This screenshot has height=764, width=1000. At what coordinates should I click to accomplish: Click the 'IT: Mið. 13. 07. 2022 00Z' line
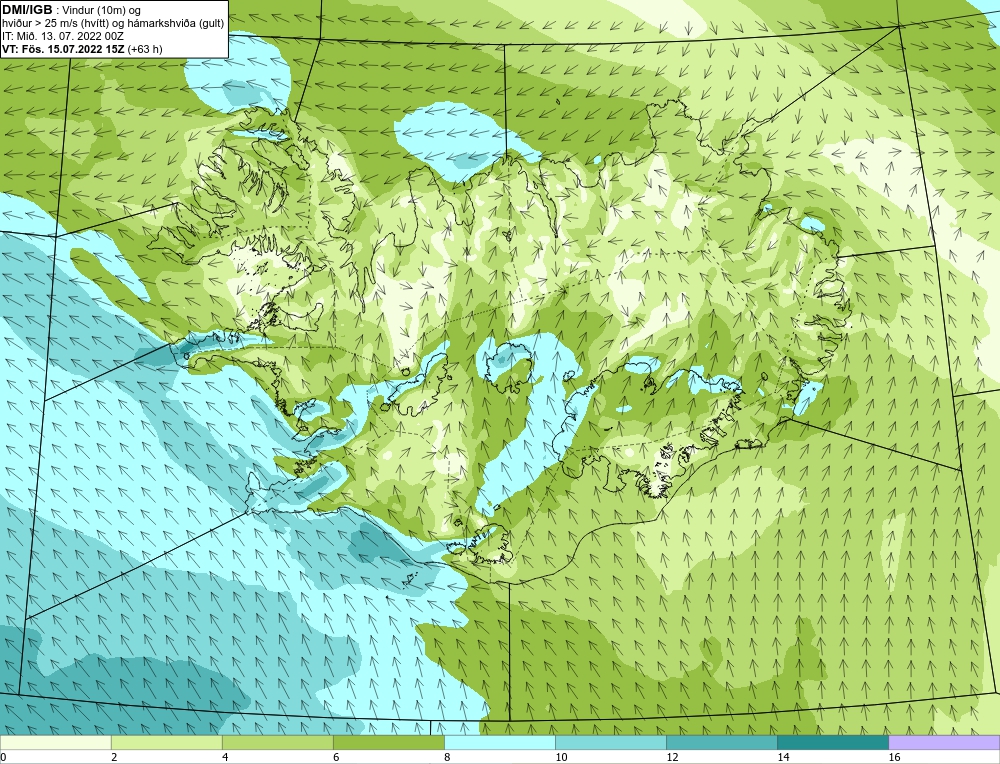[63, 36]
